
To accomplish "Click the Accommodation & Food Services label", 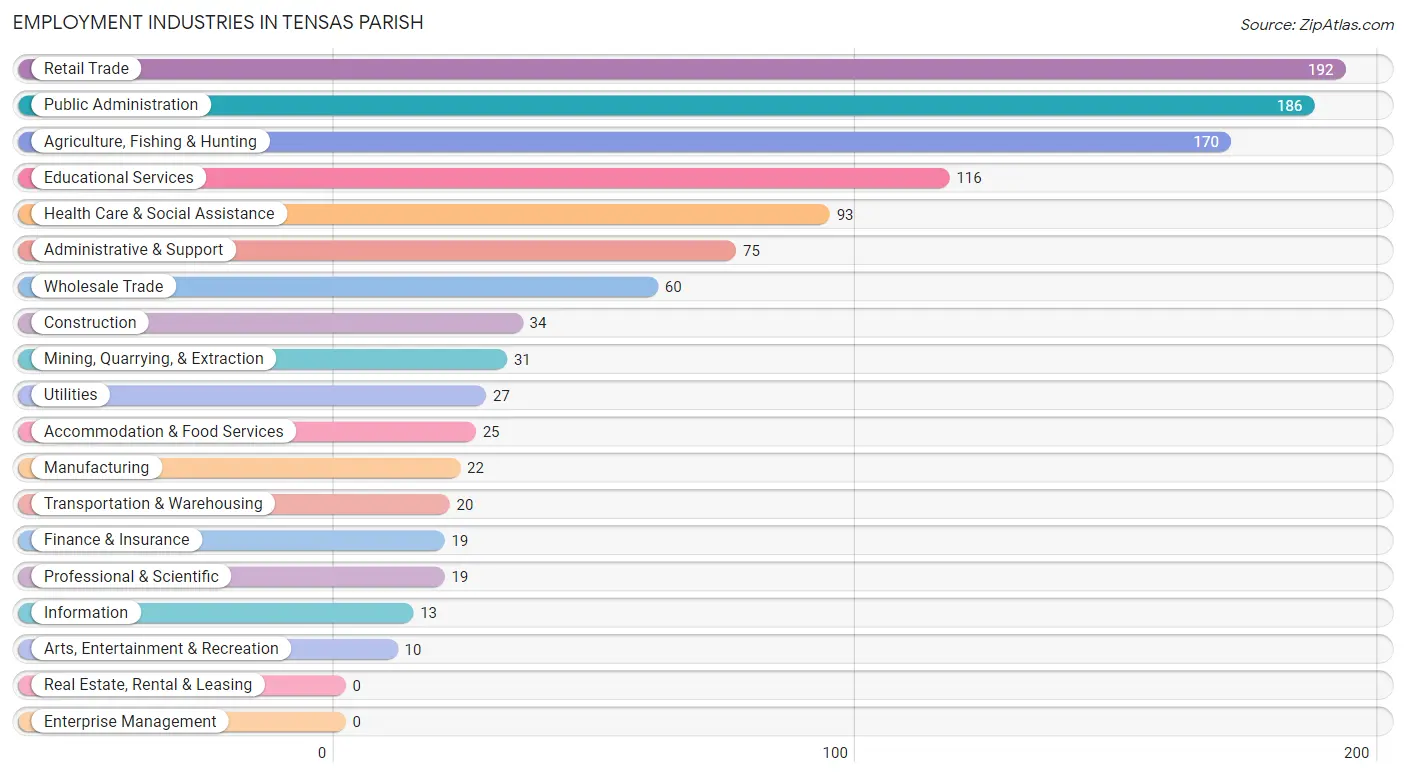I will [164, 432].
